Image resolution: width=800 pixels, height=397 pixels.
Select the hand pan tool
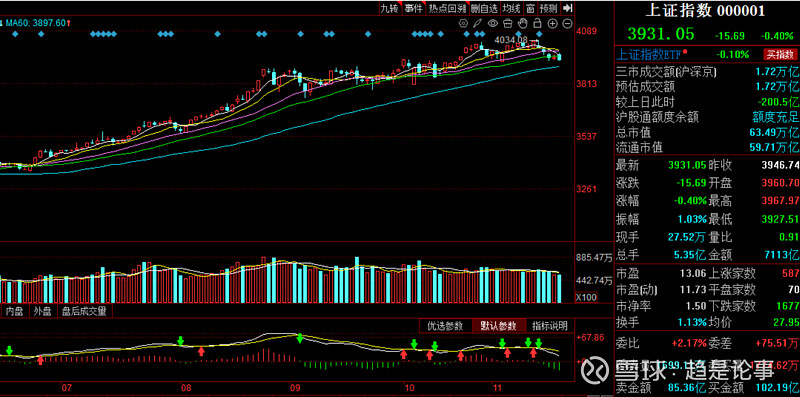522,23
